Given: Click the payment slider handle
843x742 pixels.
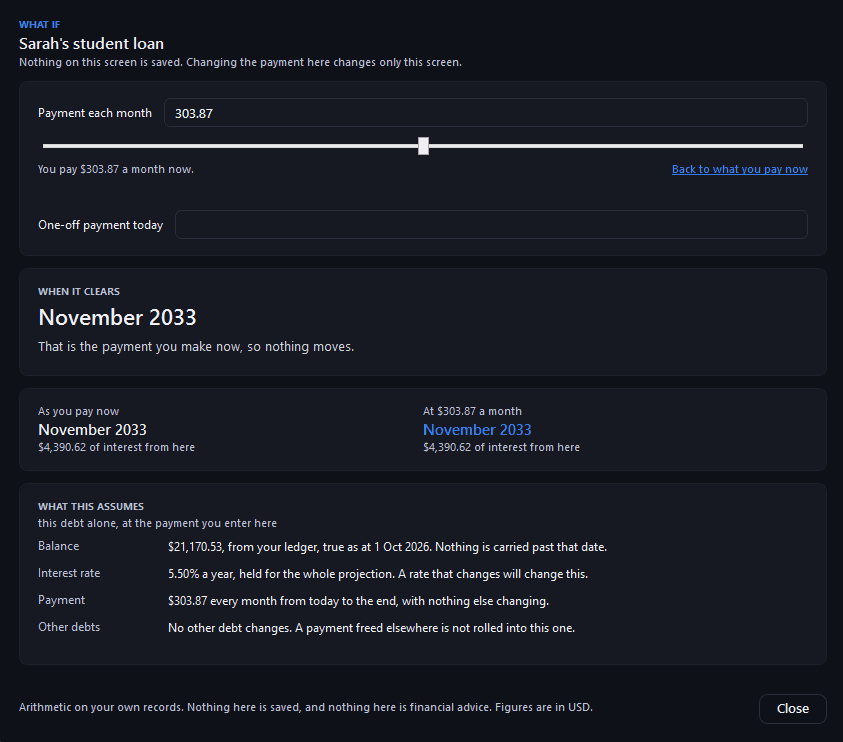Looking at the screenshot, I should (x=423, y=146).
